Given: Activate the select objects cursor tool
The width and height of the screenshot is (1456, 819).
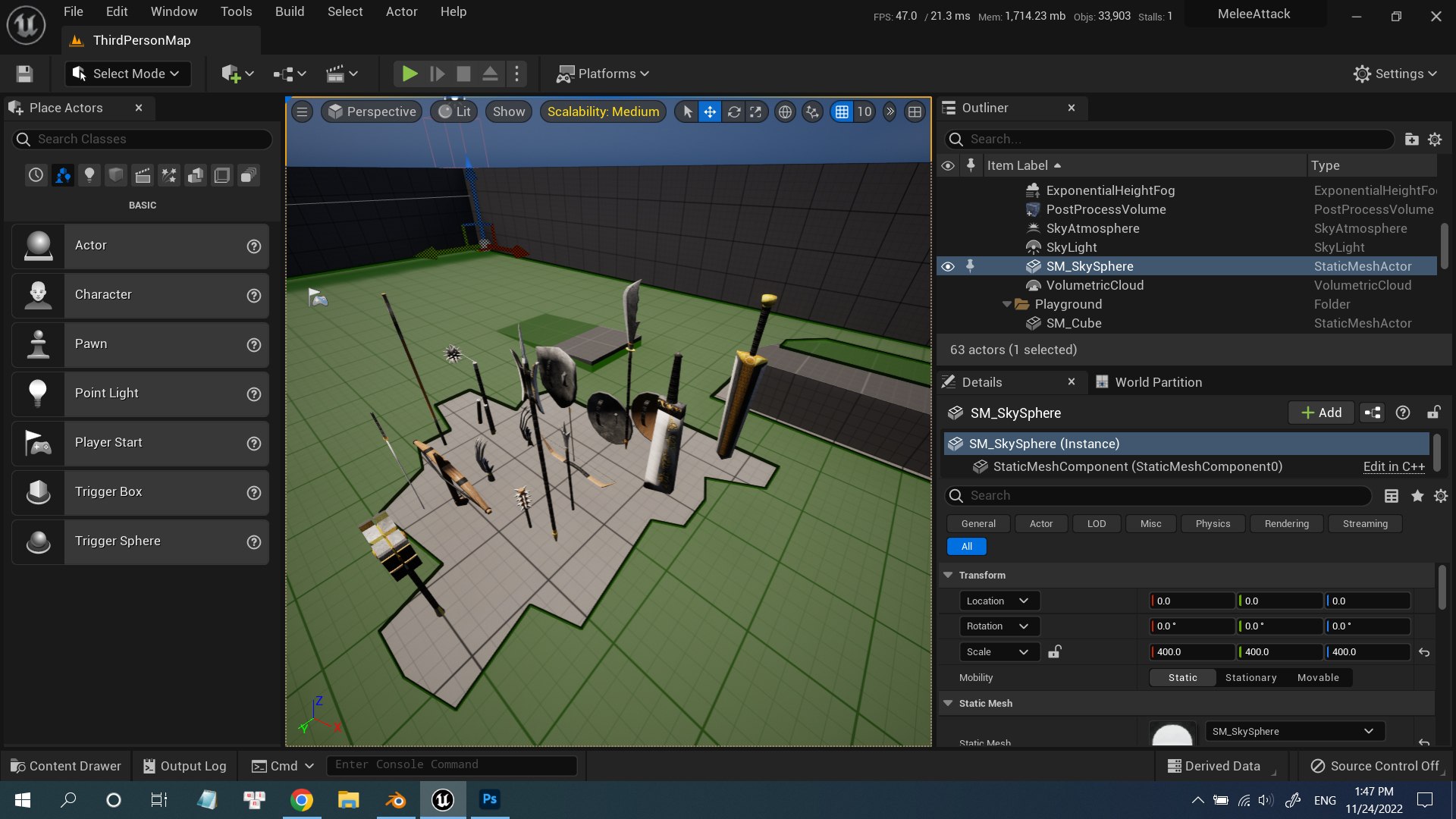Looking at the screenshot, I should (x=687, y=112).
